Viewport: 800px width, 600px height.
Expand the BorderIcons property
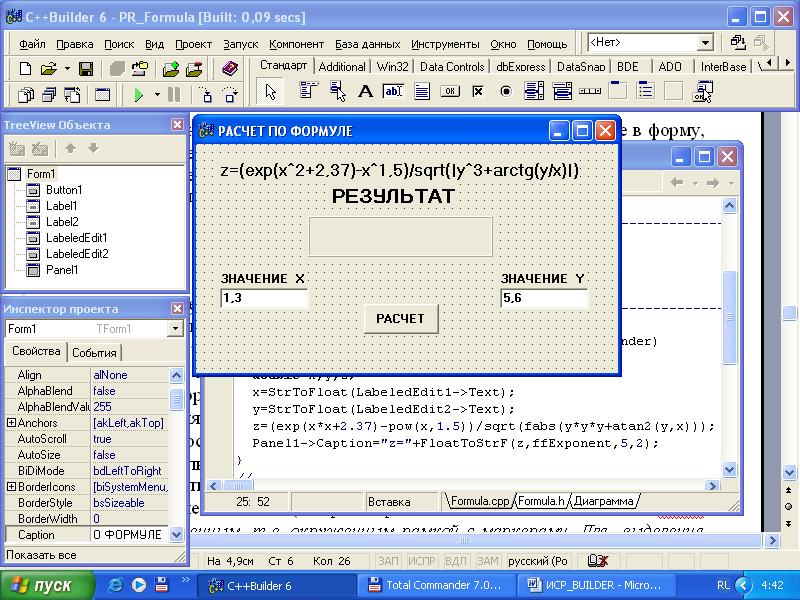[x=11, y=487]
